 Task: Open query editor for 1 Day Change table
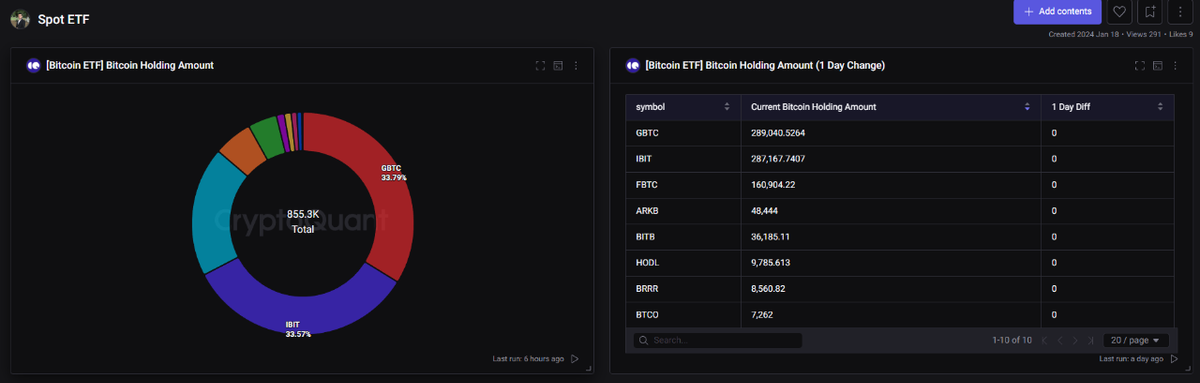point(1157,66)
